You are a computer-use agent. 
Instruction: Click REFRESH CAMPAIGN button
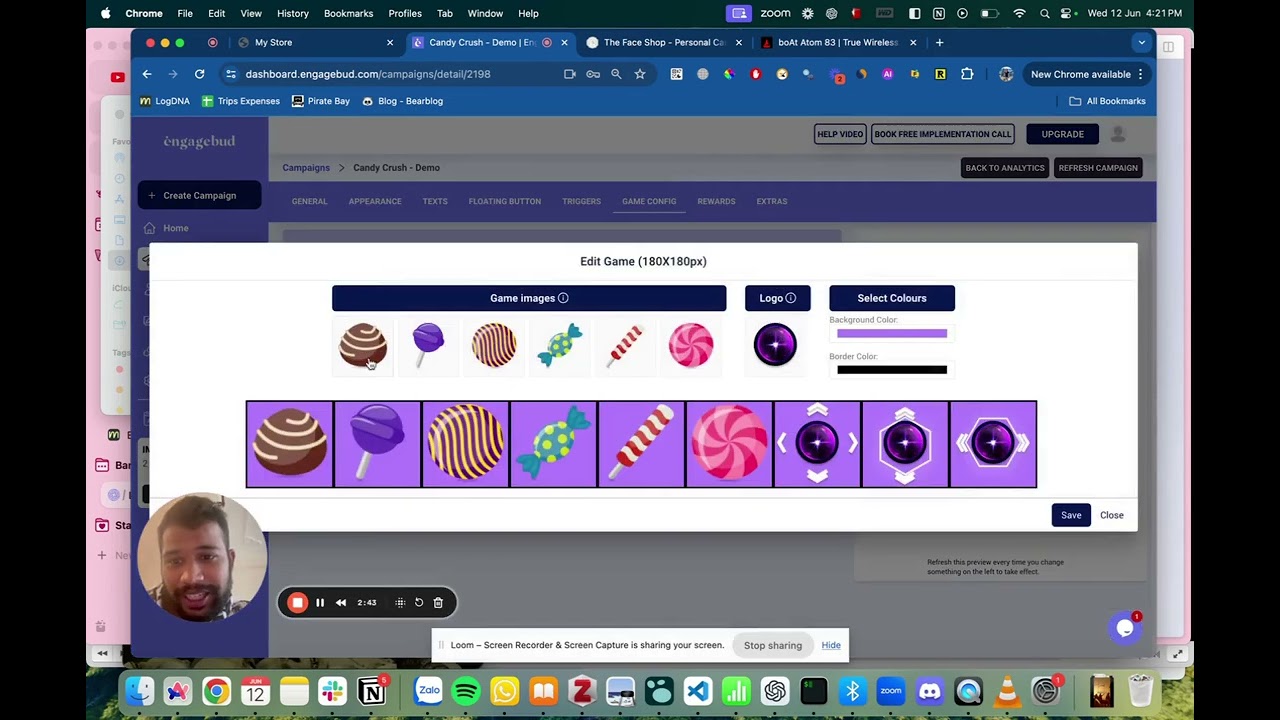point(1098,168)
